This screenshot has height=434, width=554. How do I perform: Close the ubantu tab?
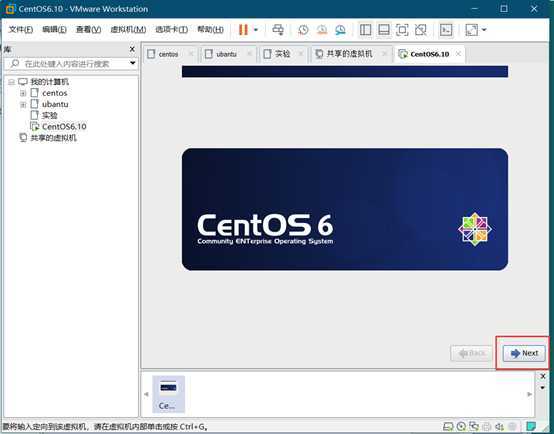coord(249,54)
